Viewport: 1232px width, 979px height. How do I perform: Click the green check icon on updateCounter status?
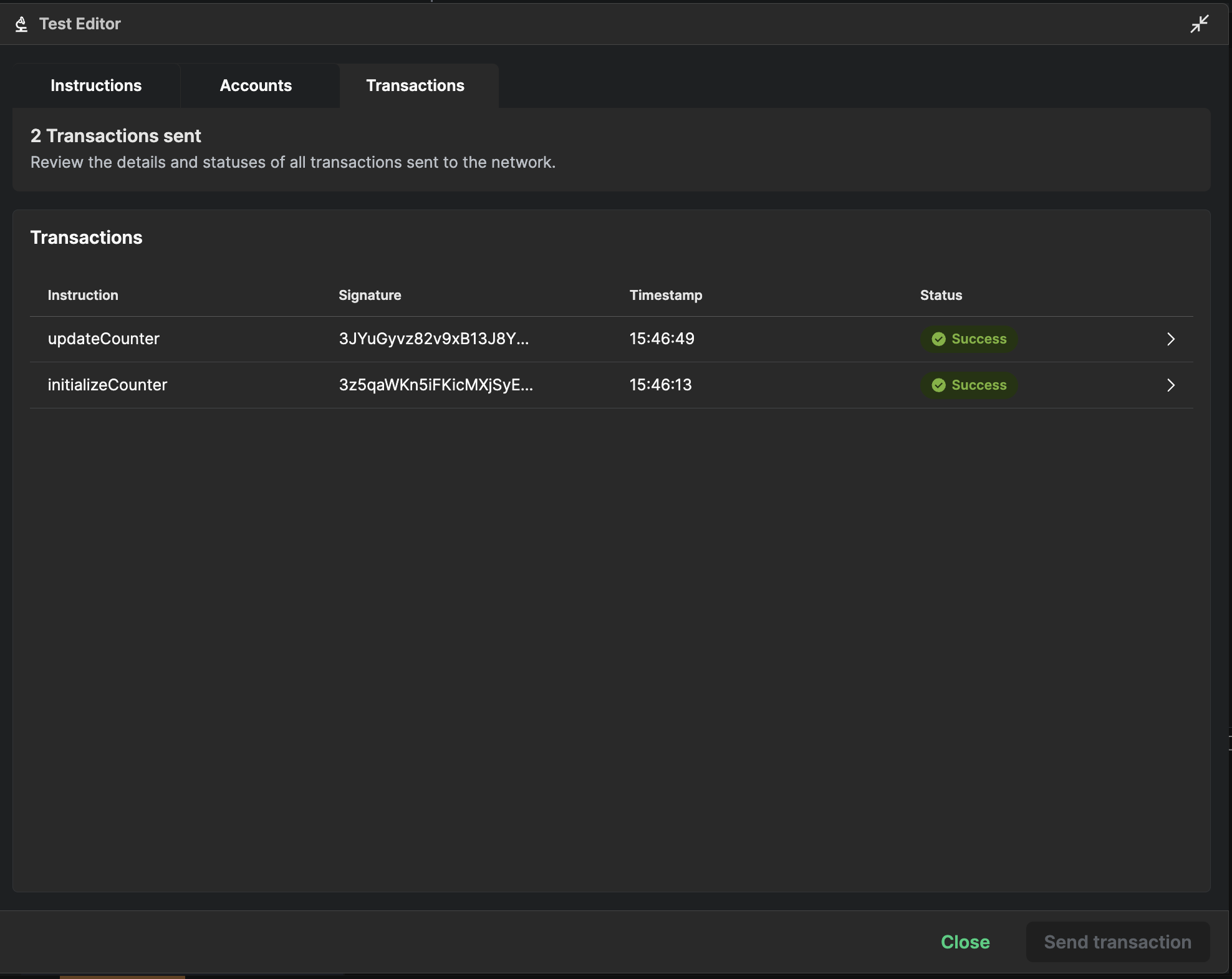938,339
